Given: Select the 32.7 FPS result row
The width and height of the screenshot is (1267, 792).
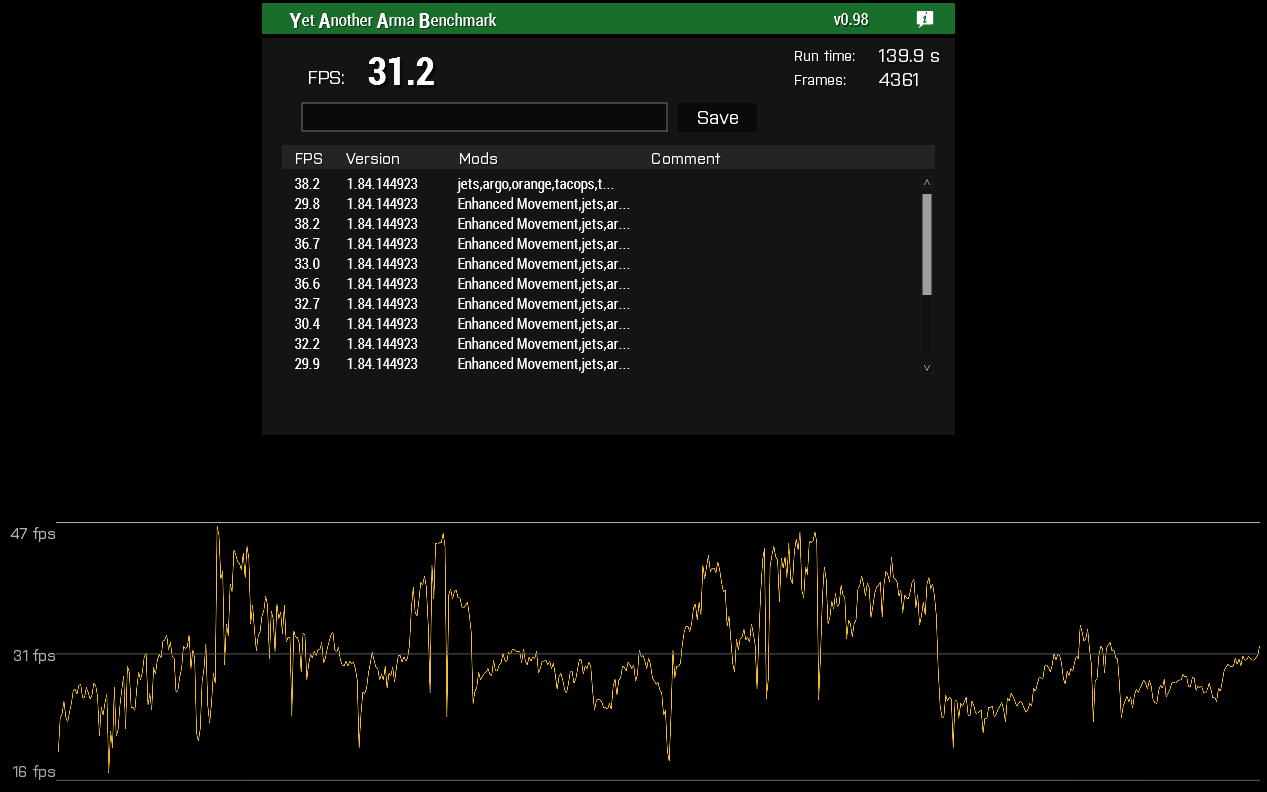Looking at the screenshot, I should coord(602,304).
